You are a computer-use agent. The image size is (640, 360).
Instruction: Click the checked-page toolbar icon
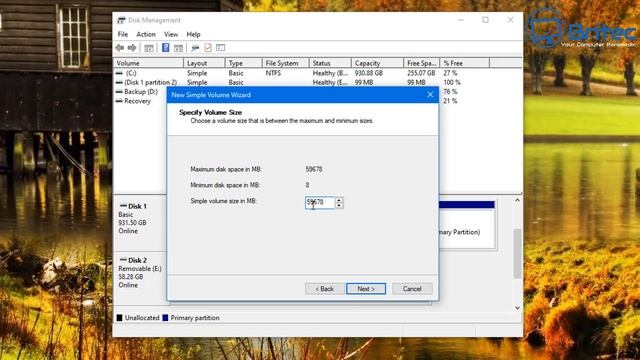pos(208,48)
